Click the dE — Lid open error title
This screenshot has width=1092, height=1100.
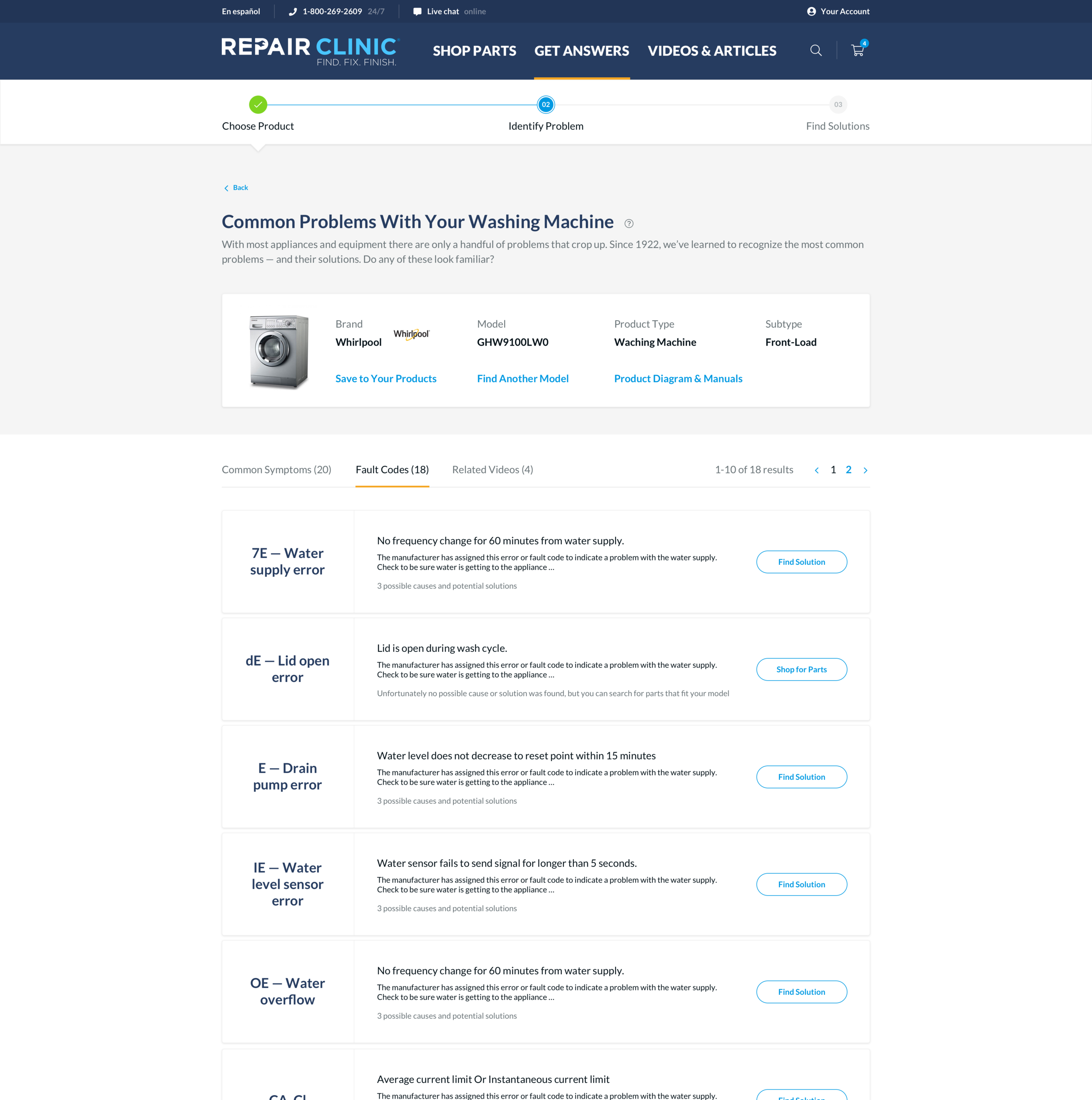[287, 669]
